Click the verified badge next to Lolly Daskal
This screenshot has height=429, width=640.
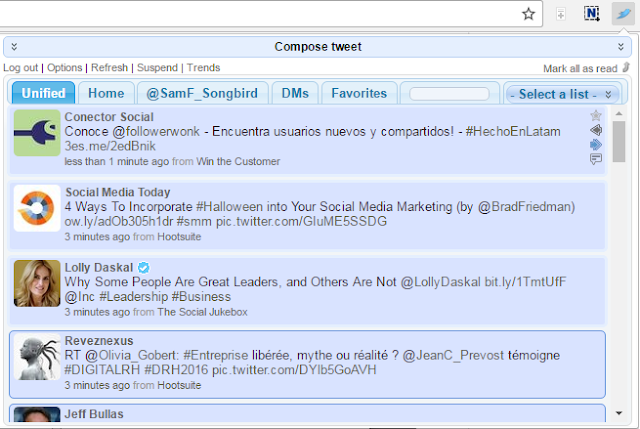(144, 268)
